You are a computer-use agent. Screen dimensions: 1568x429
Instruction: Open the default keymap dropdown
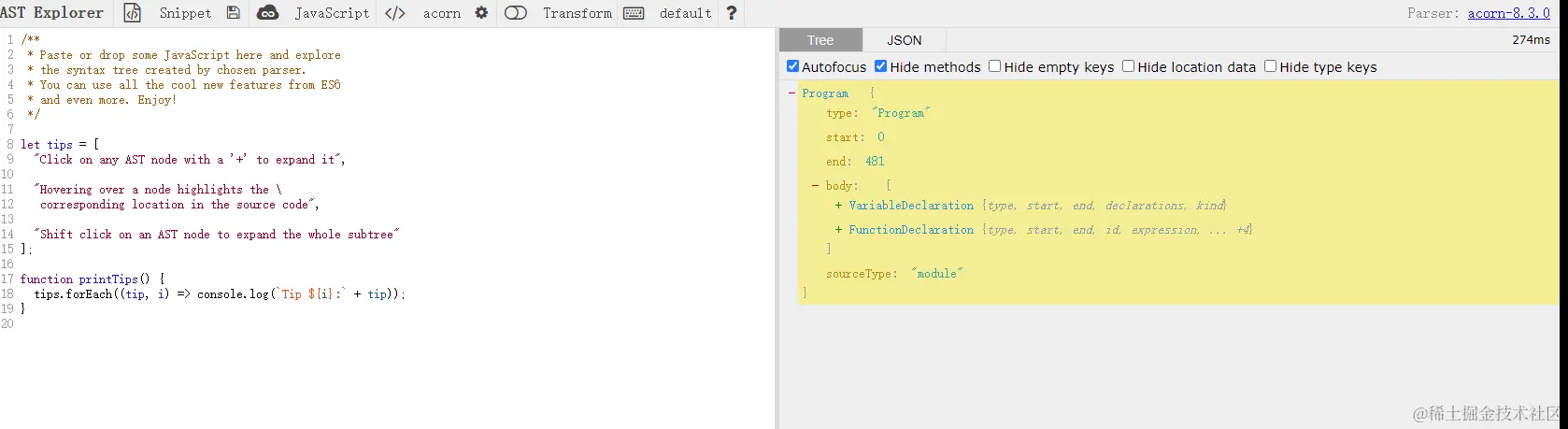[685, 13]
